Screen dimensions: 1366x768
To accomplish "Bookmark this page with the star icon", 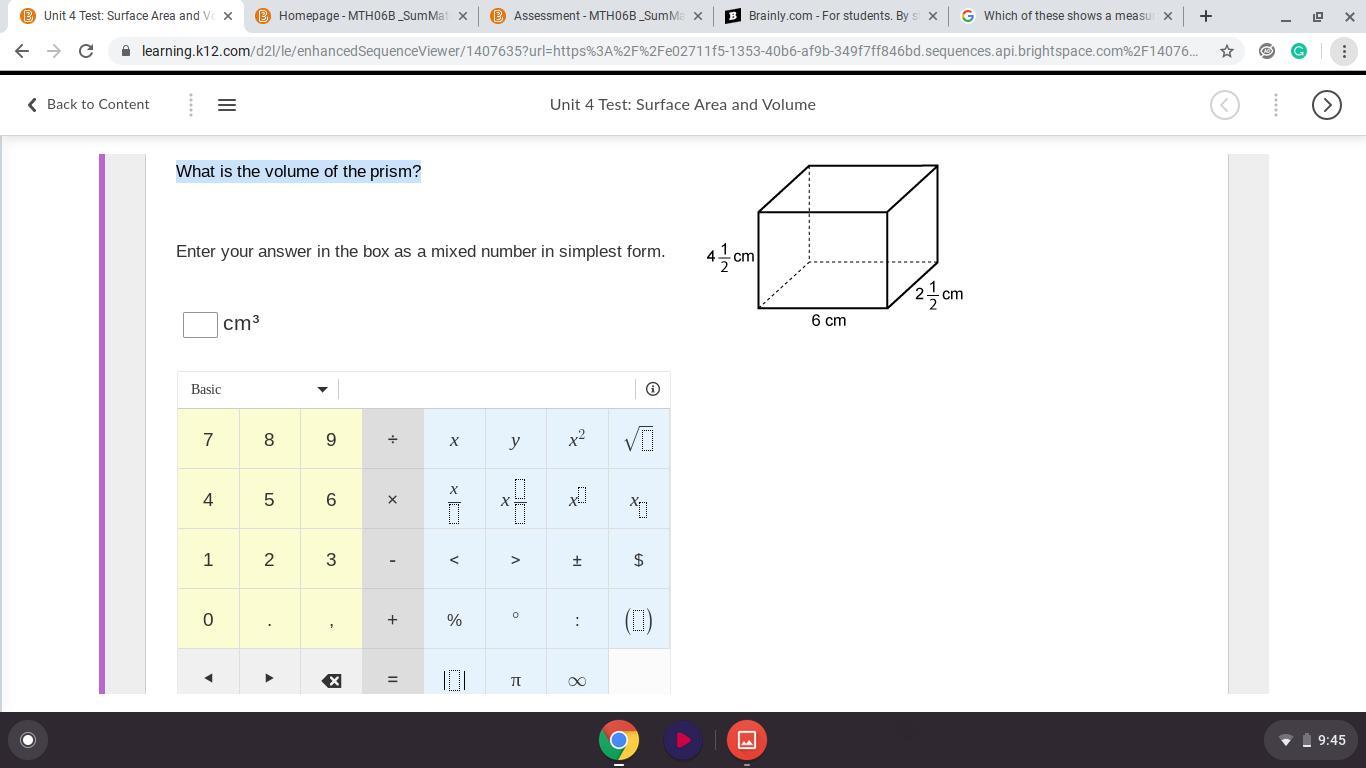I will click(x=1225, y=51).
